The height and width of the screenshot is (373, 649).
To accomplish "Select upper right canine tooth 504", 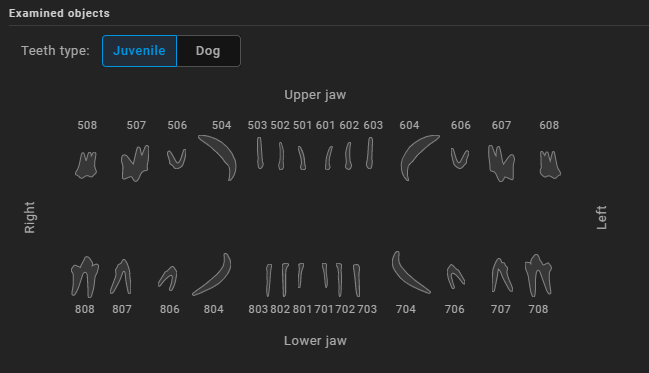I will (x=218, y=157).
